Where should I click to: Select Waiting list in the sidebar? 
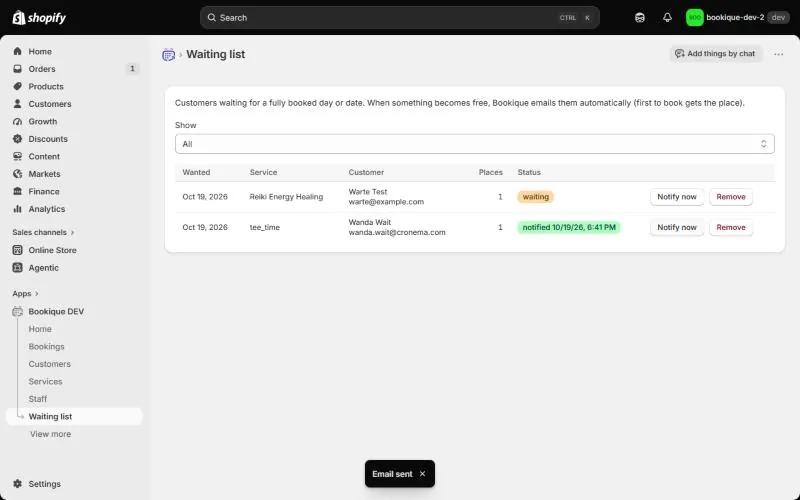click(74, 416)
